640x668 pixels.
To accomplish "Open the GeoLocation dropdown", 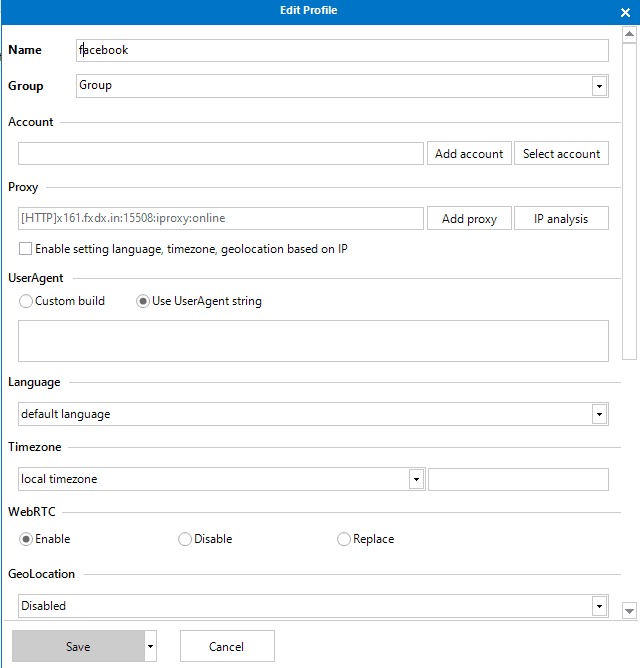I will point(599,606).
